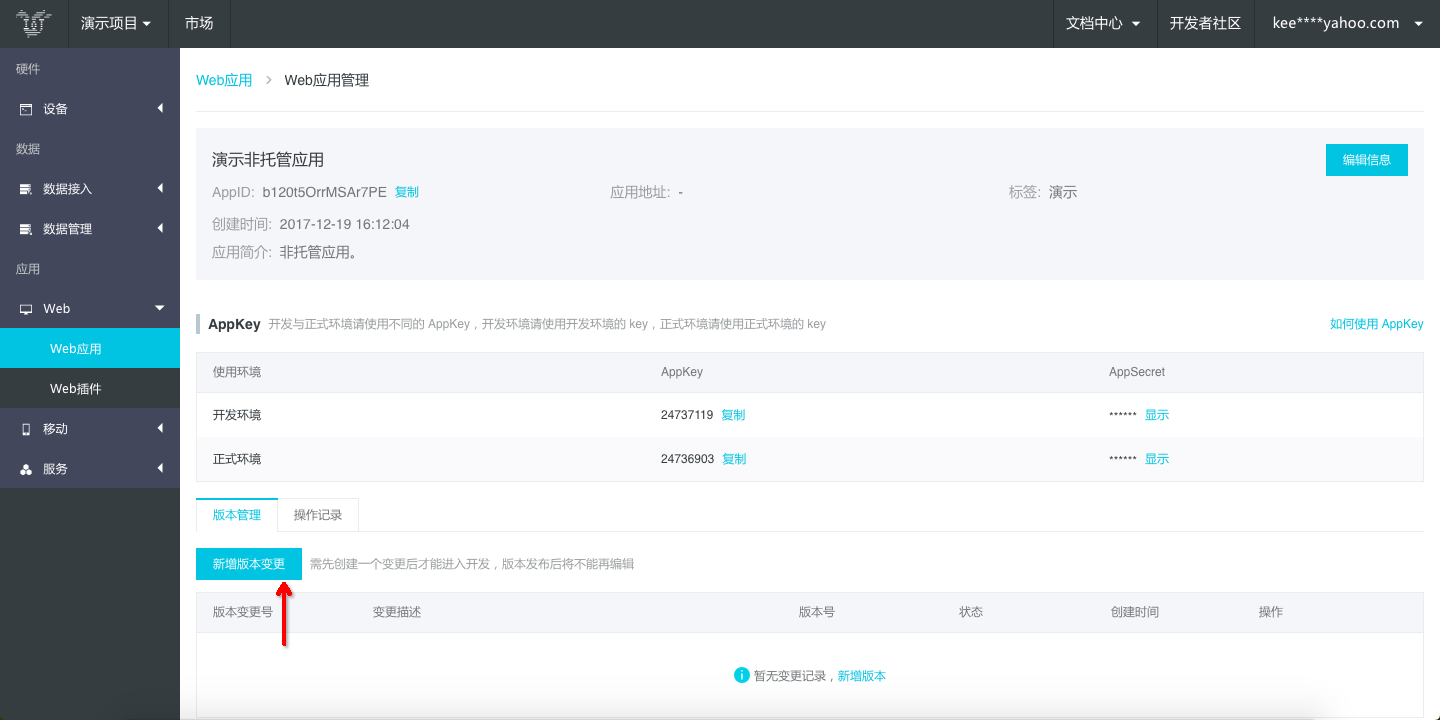Click the device icon beside 设备

pyautogui.click(x=26, y=109)
